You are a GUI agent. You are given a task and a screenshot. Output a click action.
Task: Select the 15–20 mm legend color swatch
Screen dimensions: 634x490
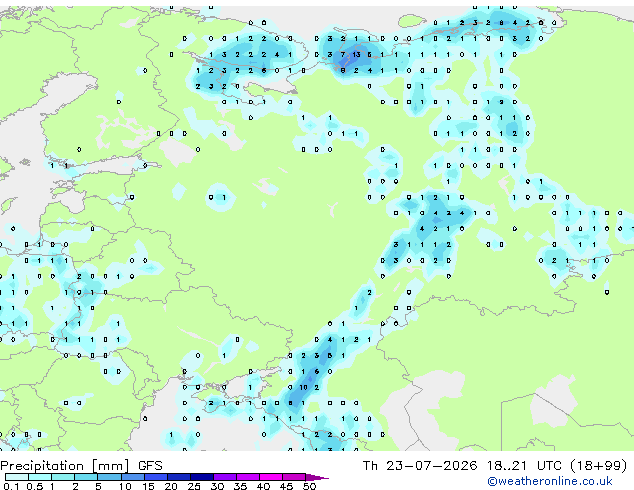point(155,477)
